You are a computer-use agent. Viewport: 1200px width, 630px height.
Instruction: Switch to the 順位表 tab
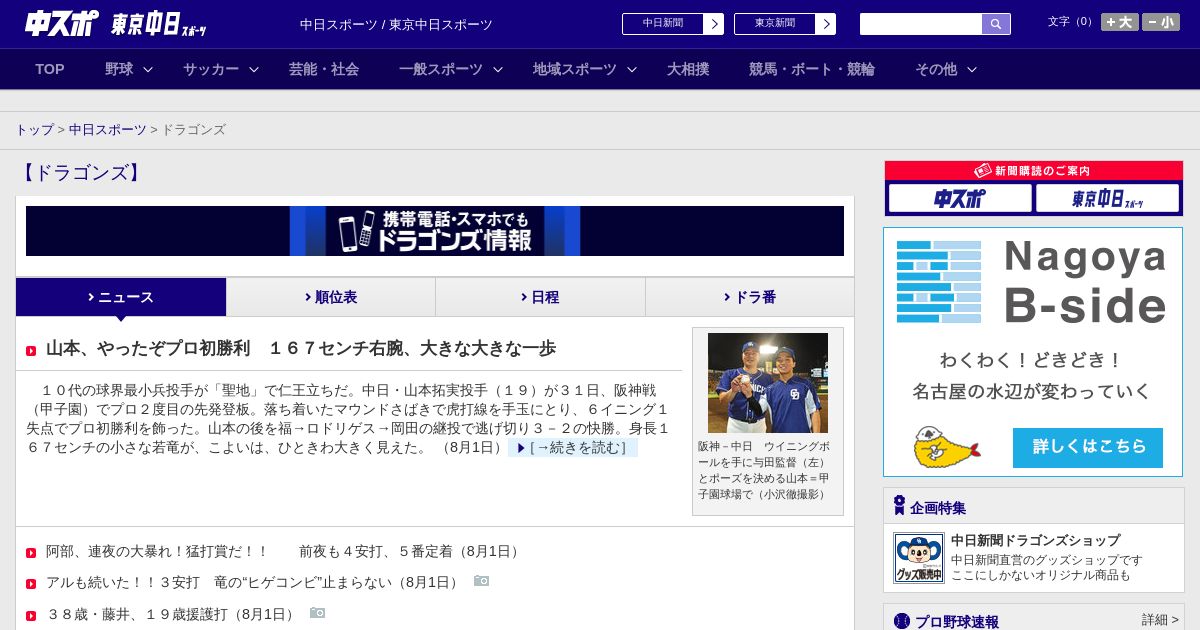331,297
